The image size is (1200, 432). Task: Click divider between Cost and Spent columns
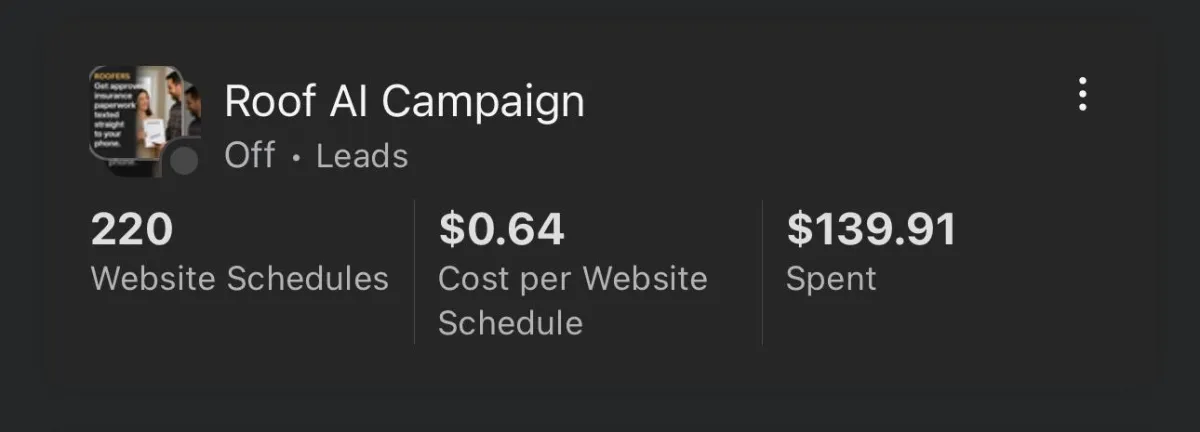point(762,272)
